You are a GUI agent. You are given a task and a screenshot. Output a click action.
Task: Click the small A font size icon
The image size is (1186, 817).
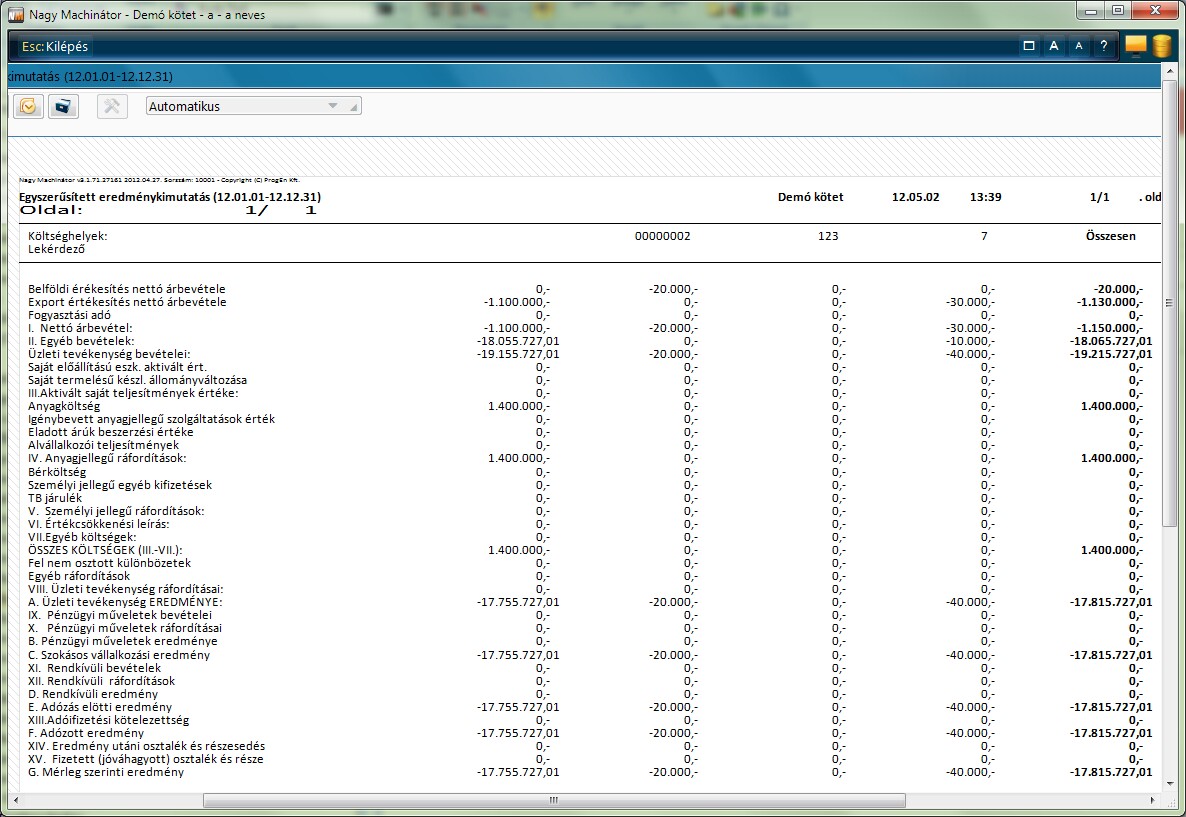click(1078, 46)
